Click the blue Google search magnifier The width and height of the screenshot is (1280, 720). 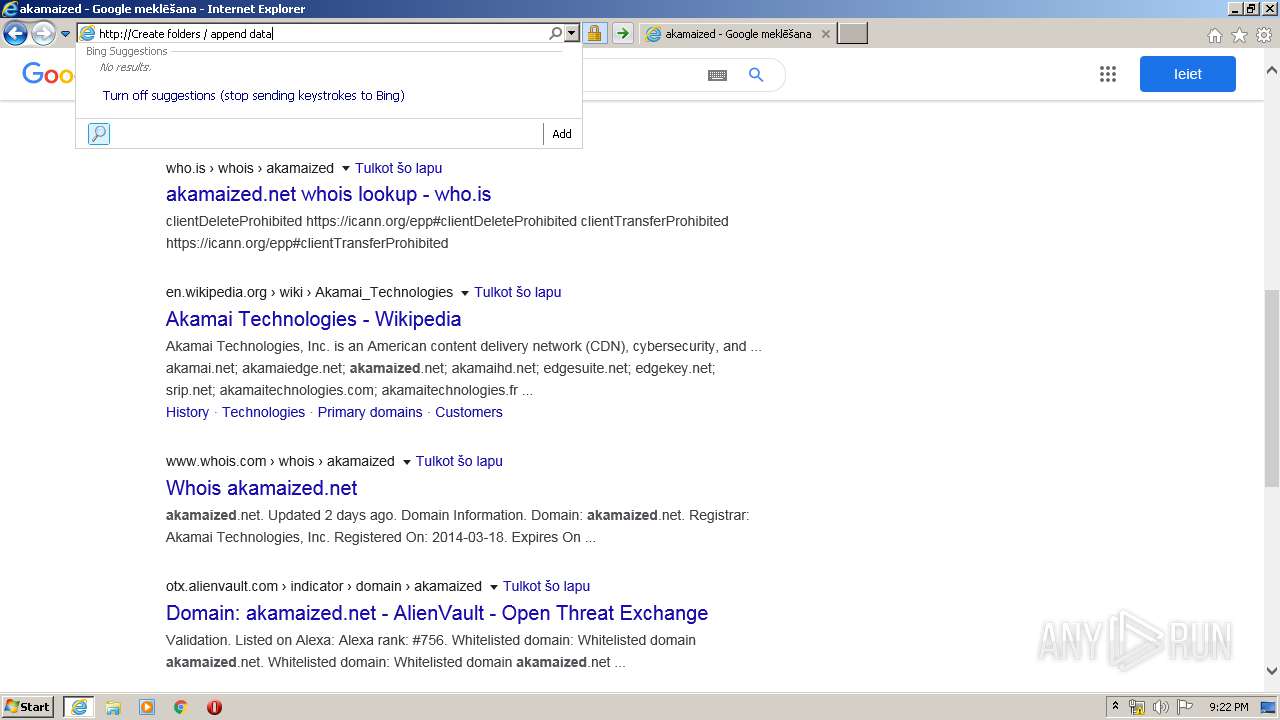point(756,75)
